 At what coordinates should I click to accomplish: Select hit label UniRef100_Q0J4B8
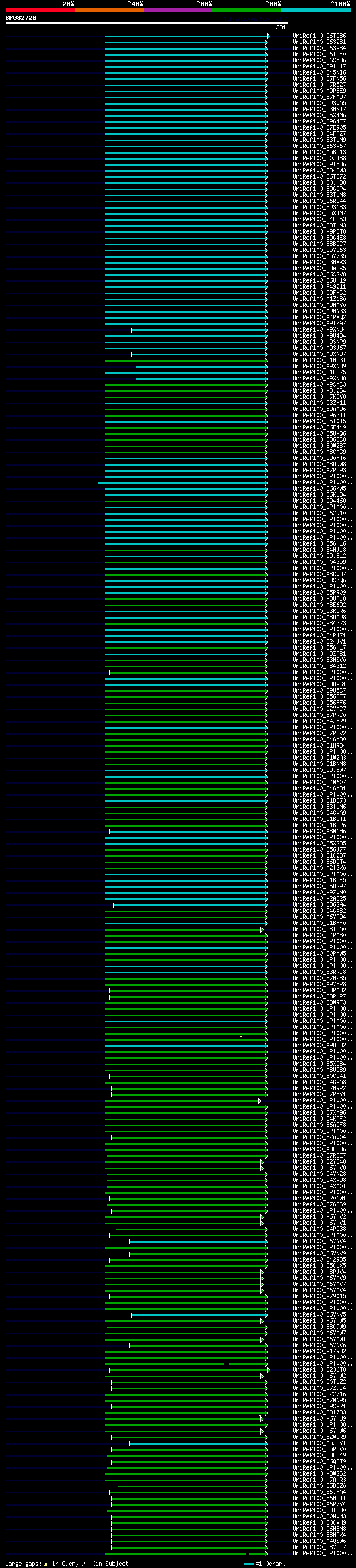click(x=319, y=159)
